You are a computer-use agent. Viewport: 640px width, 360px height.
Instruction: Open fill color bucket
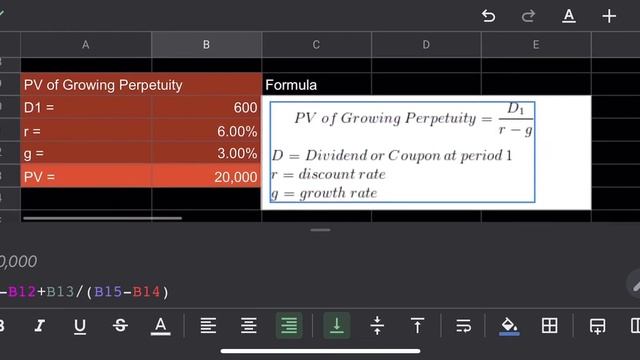(509, 326)
